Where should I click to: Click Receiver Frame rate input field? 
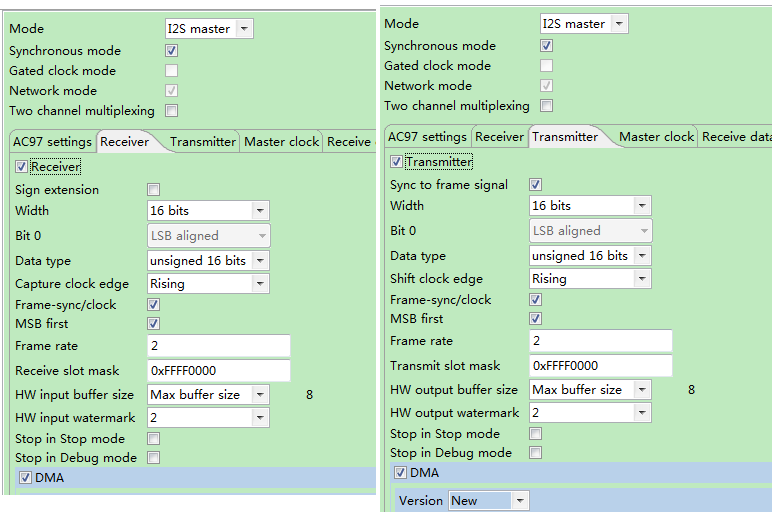tap(219, 346)
